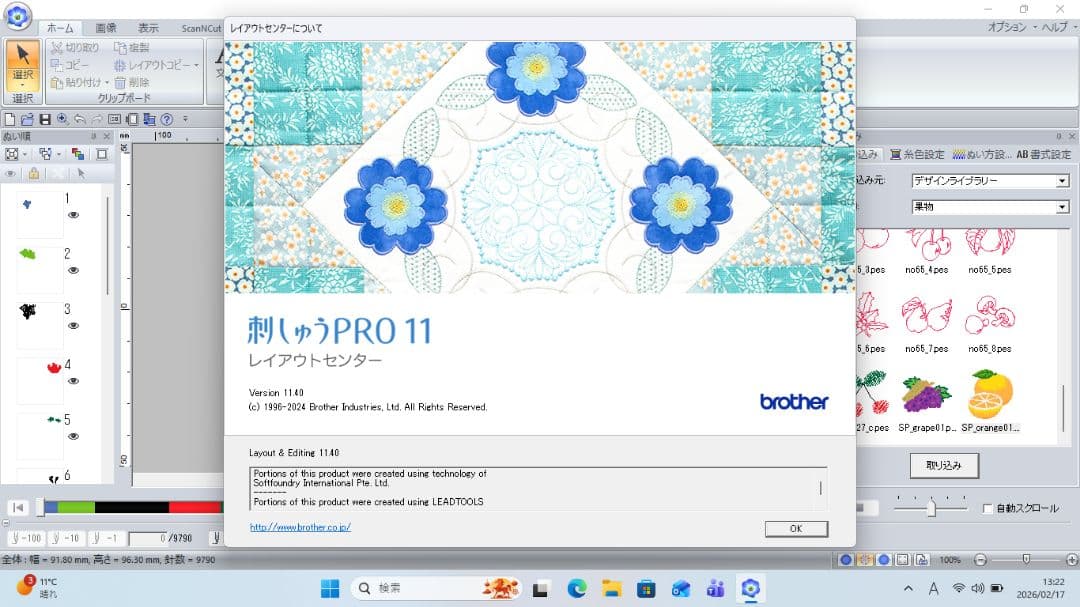
Task: Click the open folder quick toolbar icon
Action: (27, 119)
